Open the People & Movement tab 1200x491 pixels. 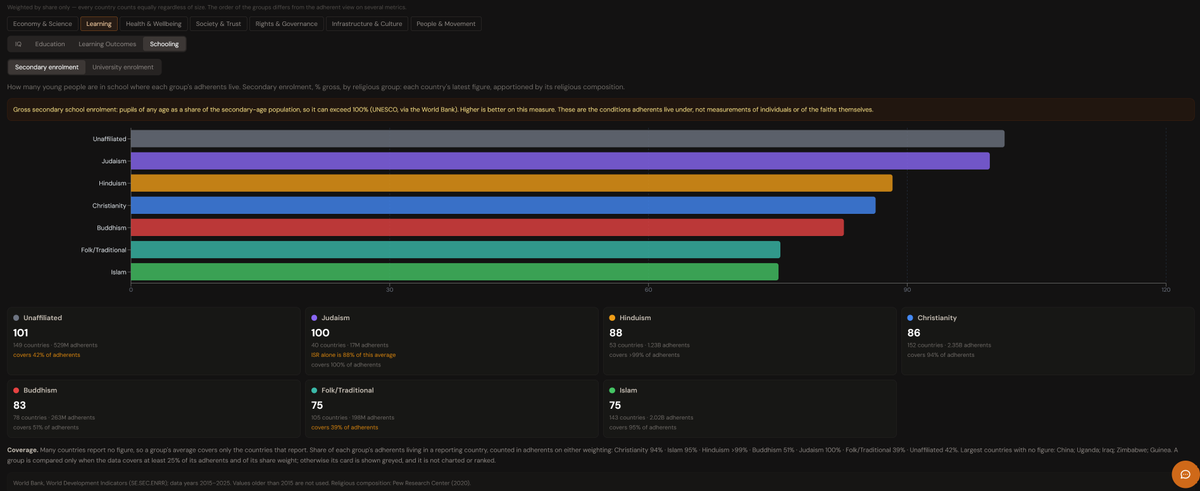click(446, 23)
